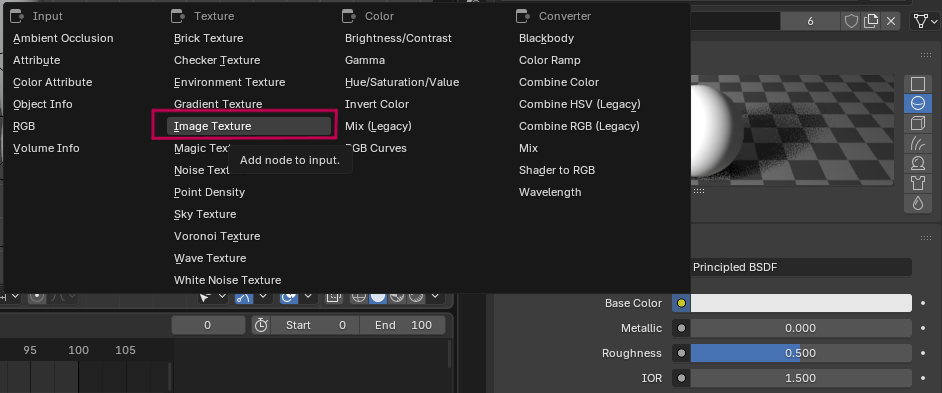Choose Checker Texture menu entry
942x393 pixels.
217,60
